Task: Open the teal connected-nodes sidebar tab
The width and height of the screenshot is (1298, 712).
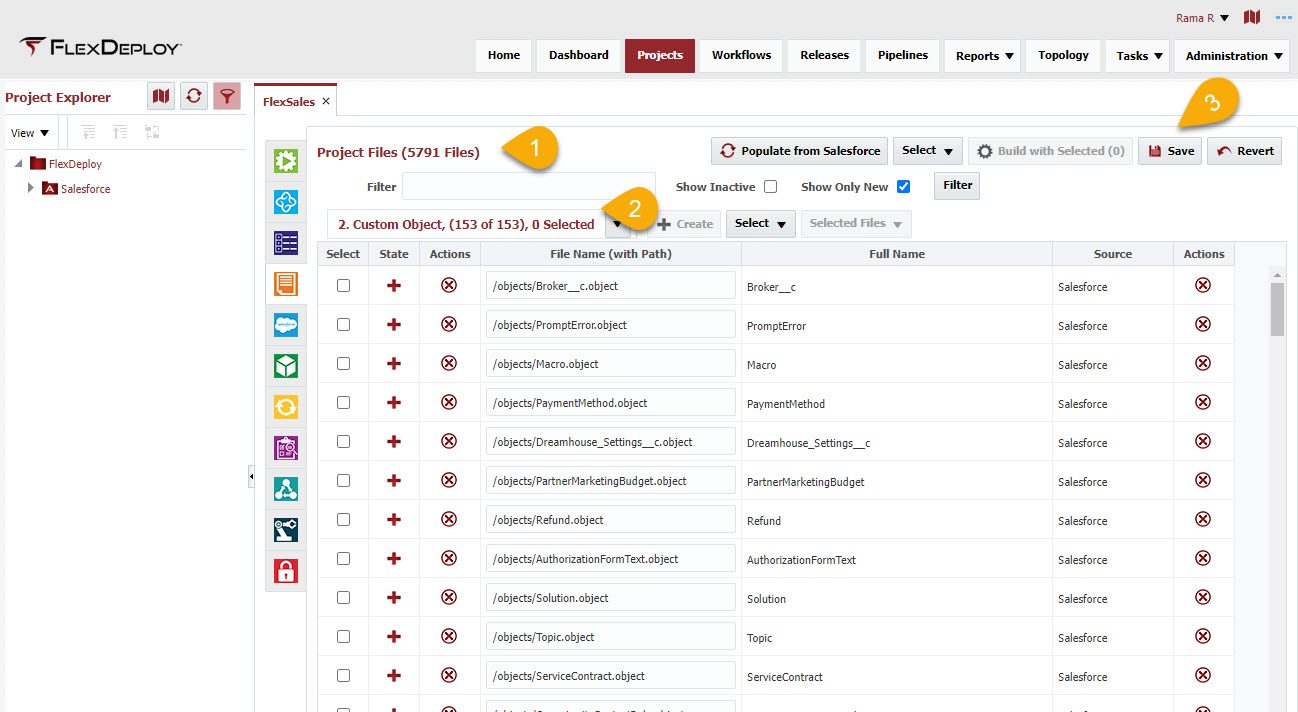Action: pyautogui.click(x=286, y=489)
